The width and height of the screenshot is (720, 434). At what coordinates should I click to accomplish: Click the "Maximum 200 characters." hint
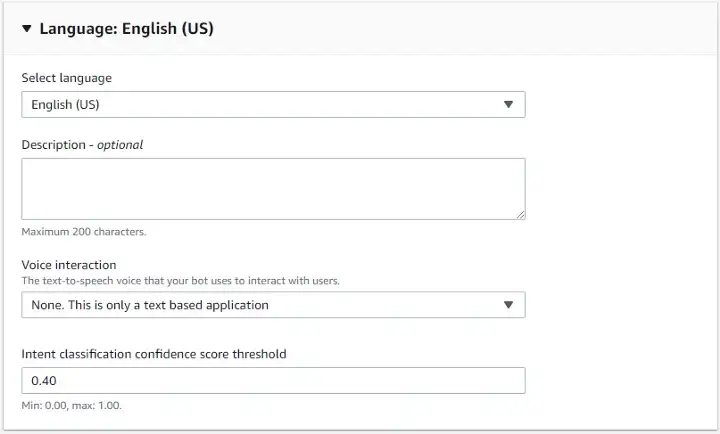click(x=84, y=232)
